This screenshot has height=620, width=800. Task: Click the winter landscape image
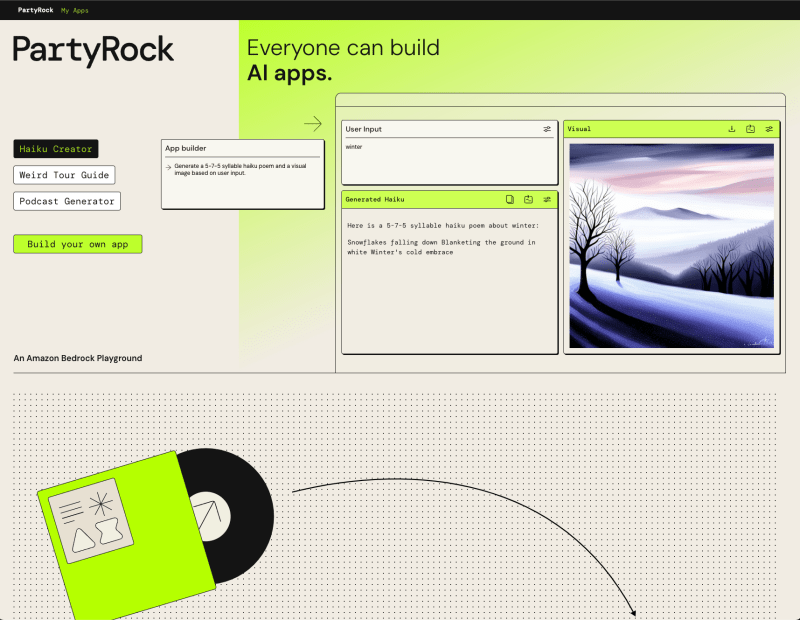click(x=671, y=246)
